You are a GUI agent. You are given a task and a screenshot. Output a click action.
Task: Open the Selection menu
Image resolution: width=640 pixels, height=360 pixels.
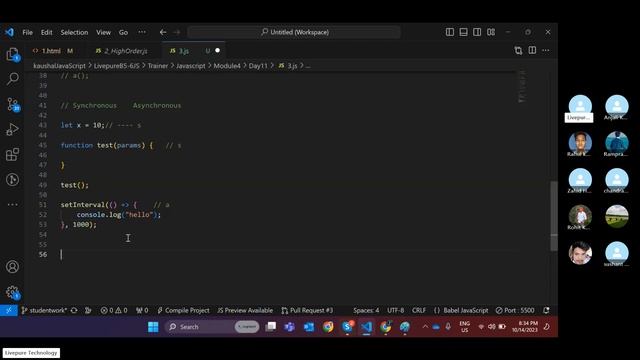(x=74, y=32)
